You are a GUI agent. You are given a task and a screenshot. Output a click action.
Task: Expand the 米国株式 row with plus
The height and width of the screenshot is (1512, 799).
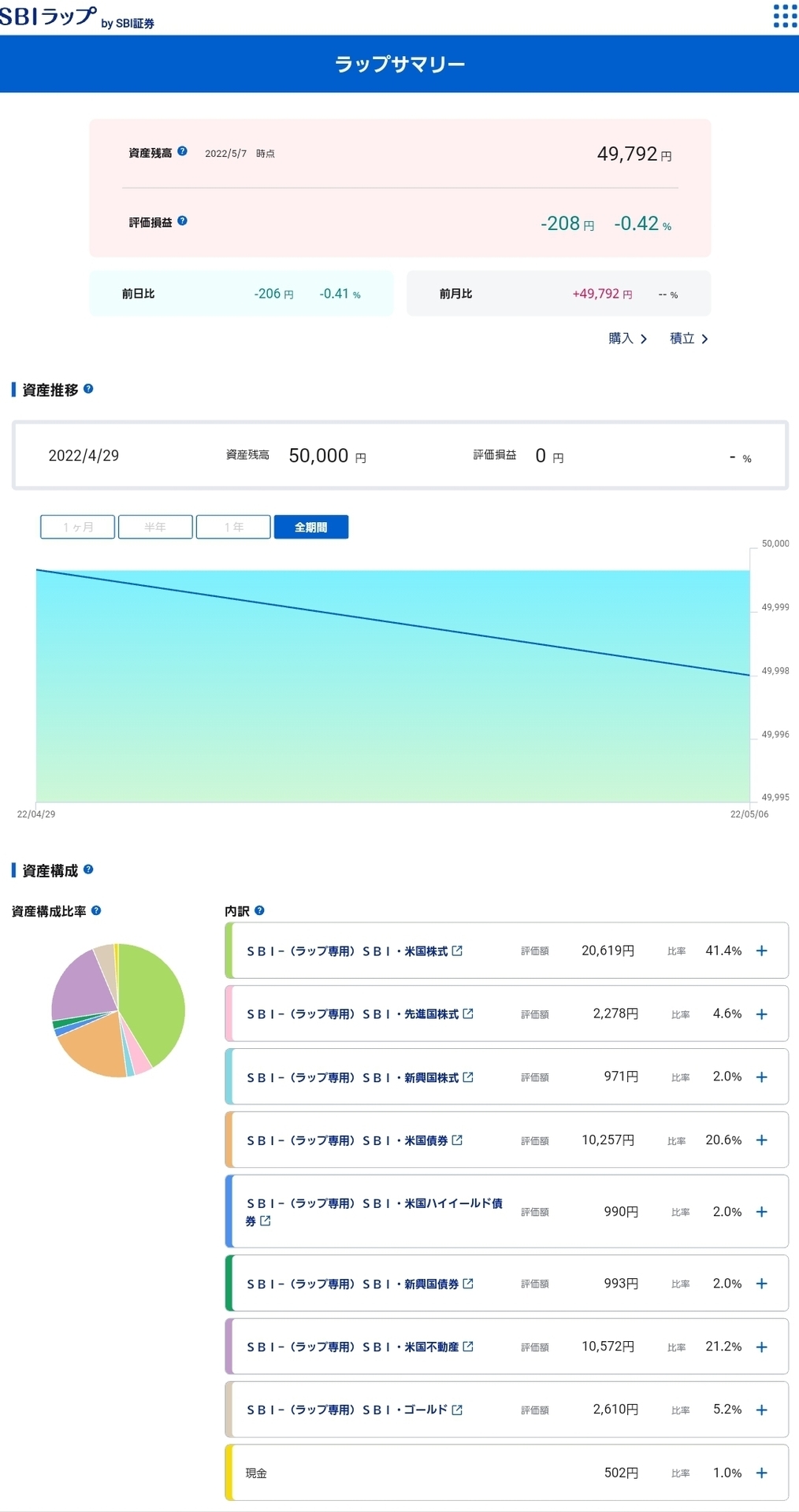point(762,951)
